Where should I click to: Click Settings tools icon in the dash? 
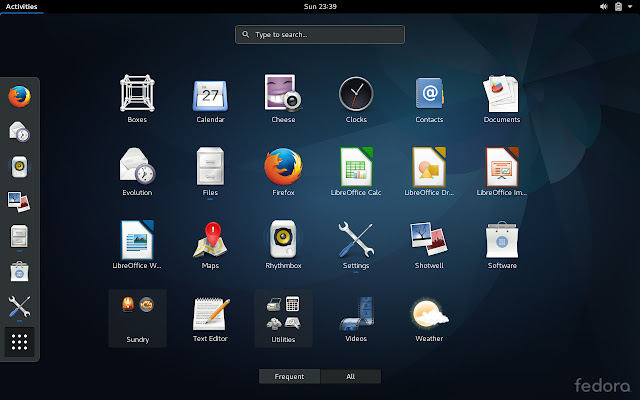[19, 307]
